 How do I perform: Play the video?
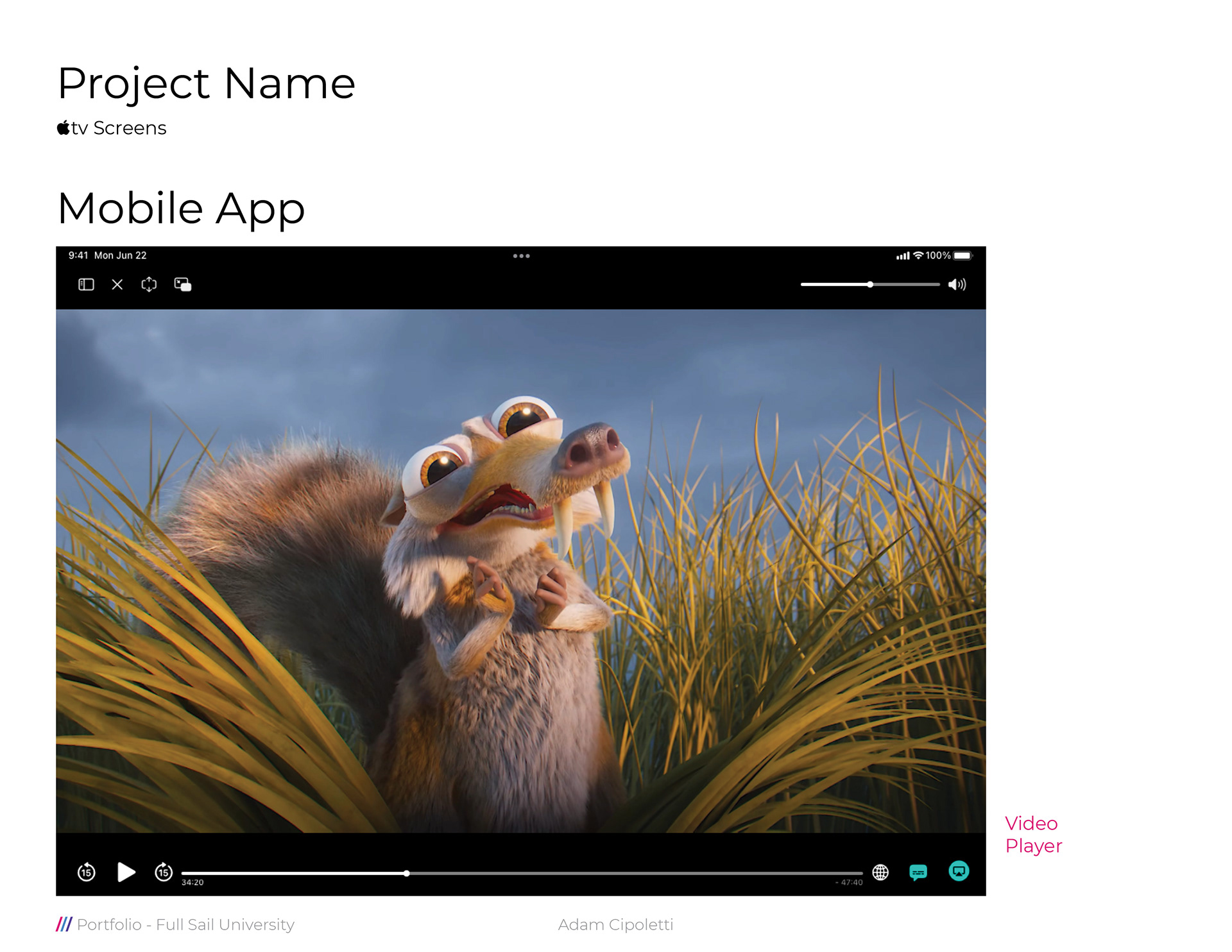click(x=126, y=872)
